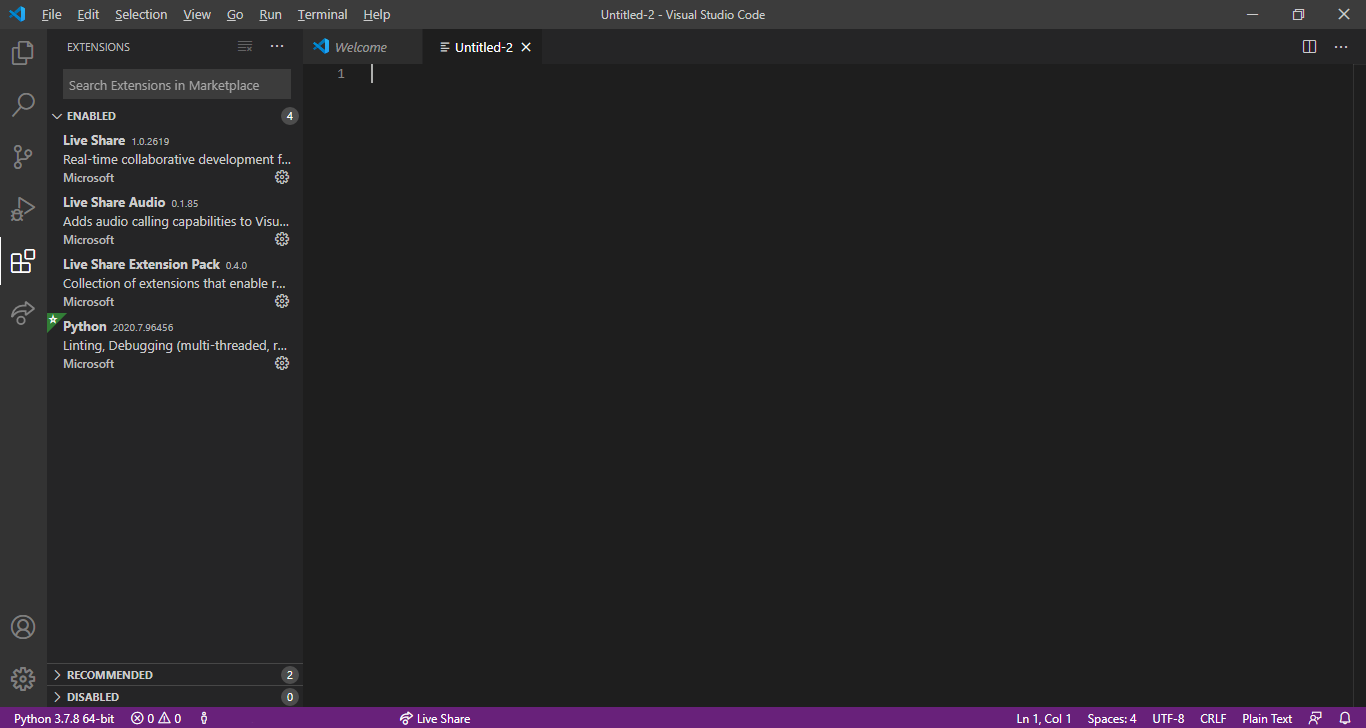Open Python extension manage gear

(282, 363)
